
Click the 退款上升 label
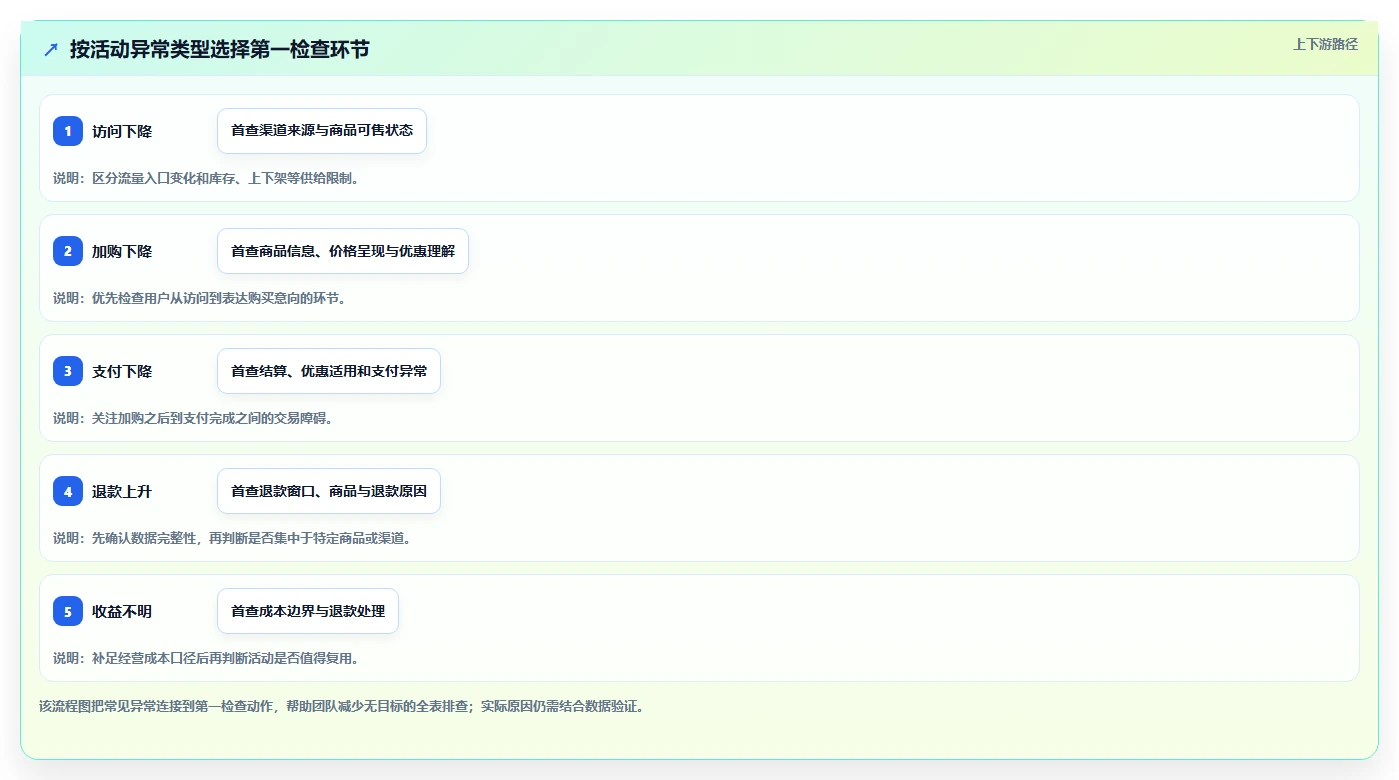pyautogui.click(x=122, y=491)
